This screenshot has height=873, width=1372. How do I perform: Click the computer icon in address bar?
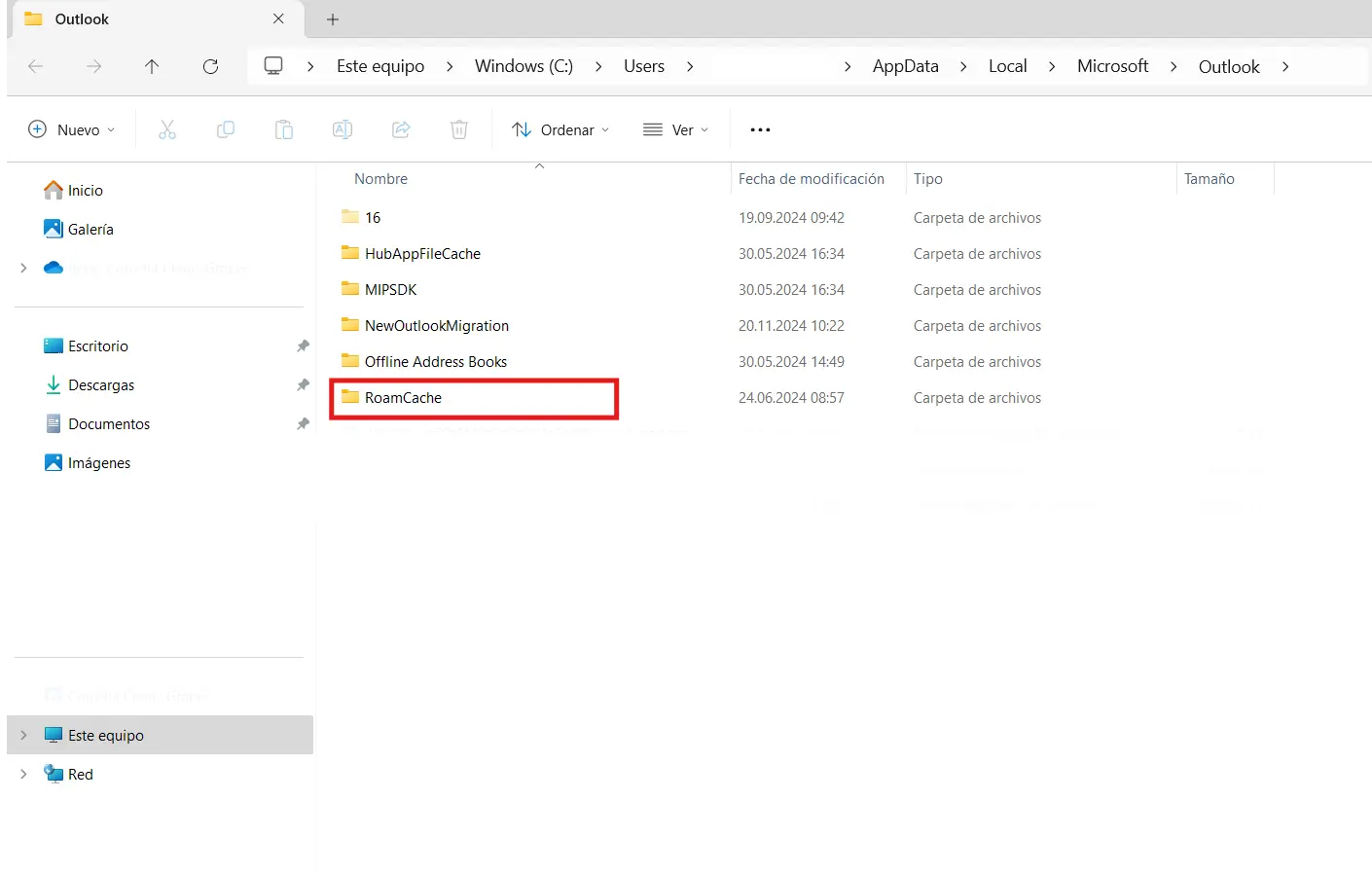tap(273, 66)
